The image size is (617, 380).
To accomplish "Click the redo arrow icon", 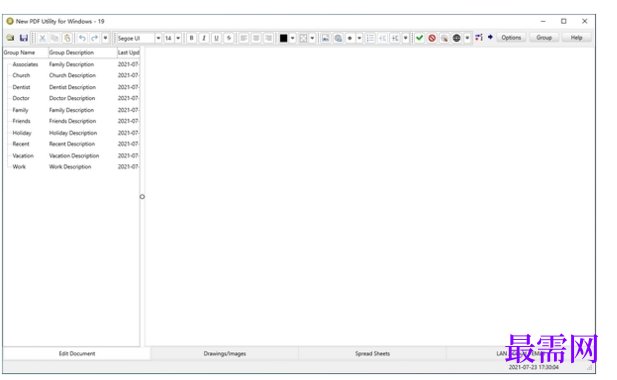I will 94,38.
